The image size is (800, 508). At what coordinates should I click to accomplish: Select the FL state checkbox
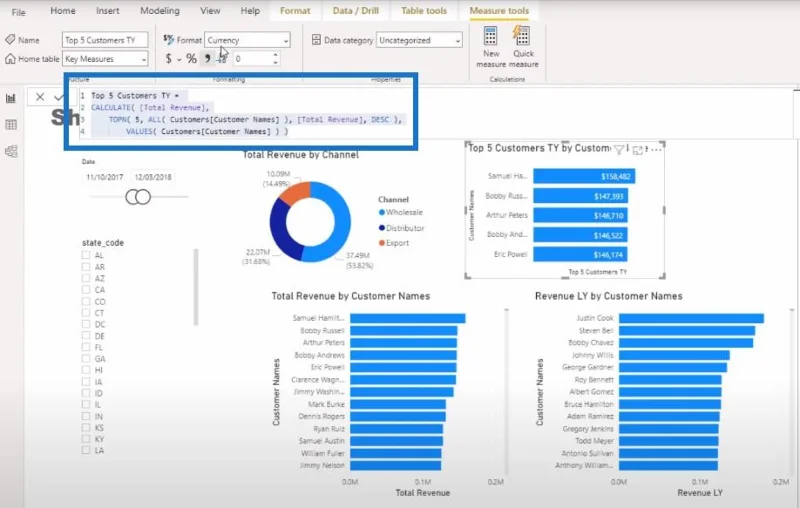pos(86,347)
